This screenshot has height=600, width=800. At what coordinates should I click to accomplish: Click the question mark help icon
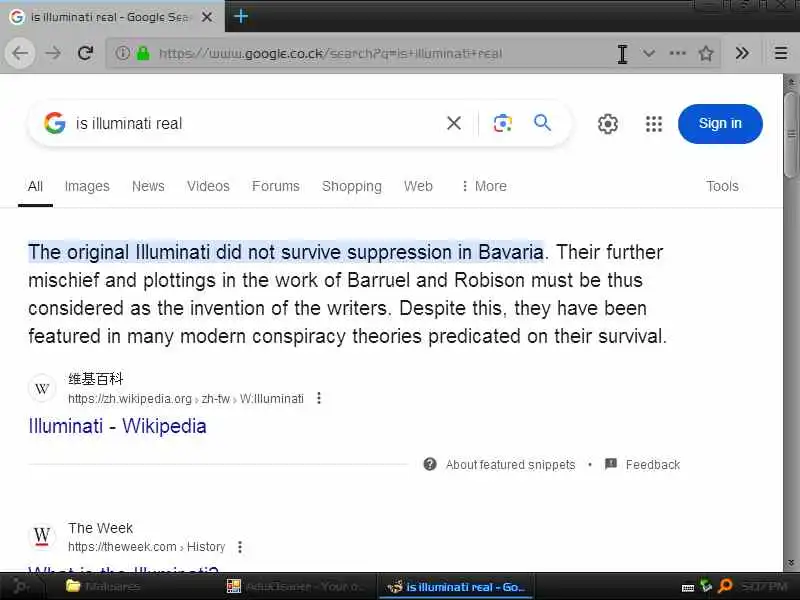tap(430, 464)
